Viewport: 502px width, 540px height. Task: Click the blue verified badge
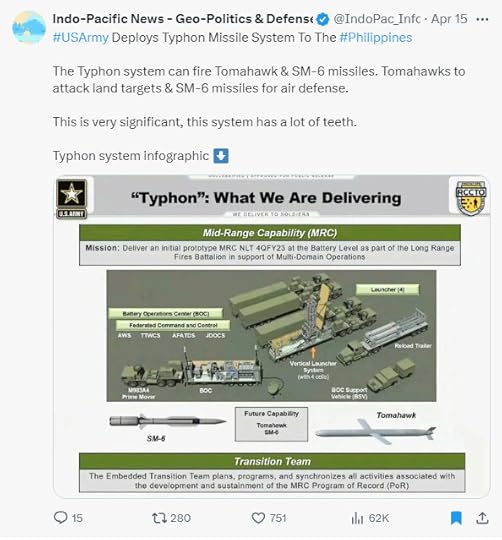point(323,19)
